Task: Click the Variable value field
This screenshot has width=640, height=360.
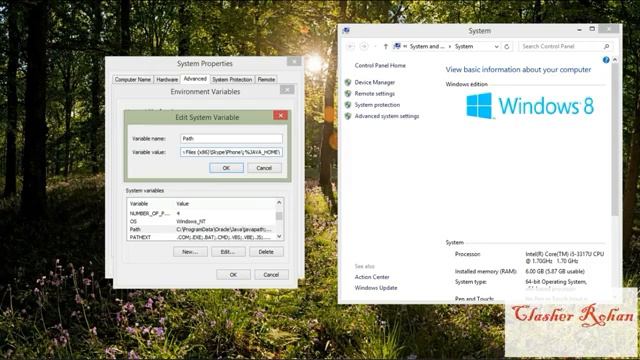Action: click(231, 152)
